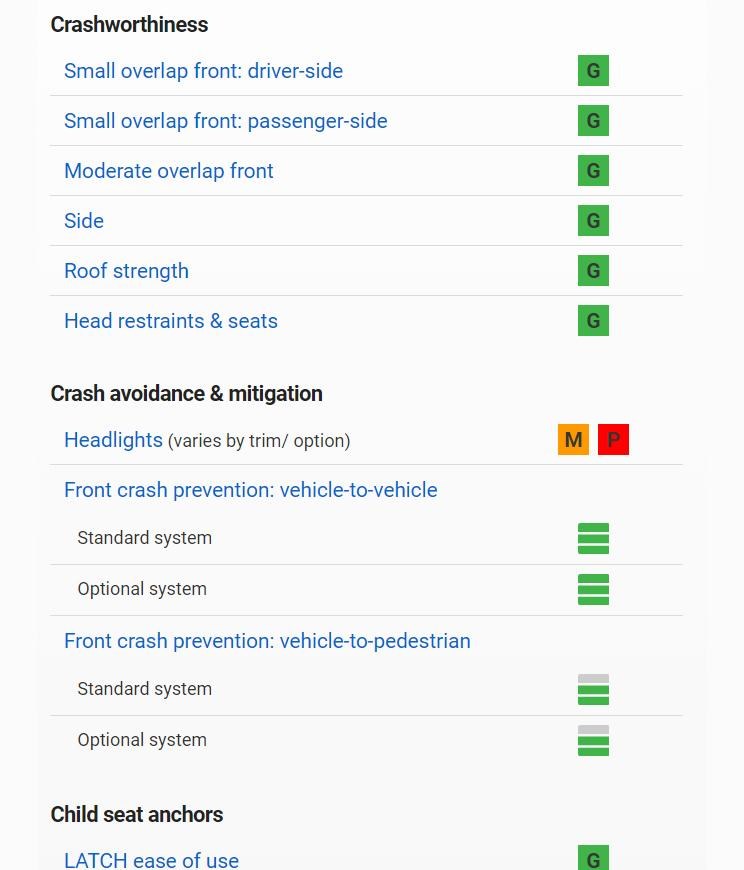The image size is (744, 870).
Task: Click vehicle-to-vehicle Standard system rating bars
Action: pyautogui.click(x=593, y=538)
